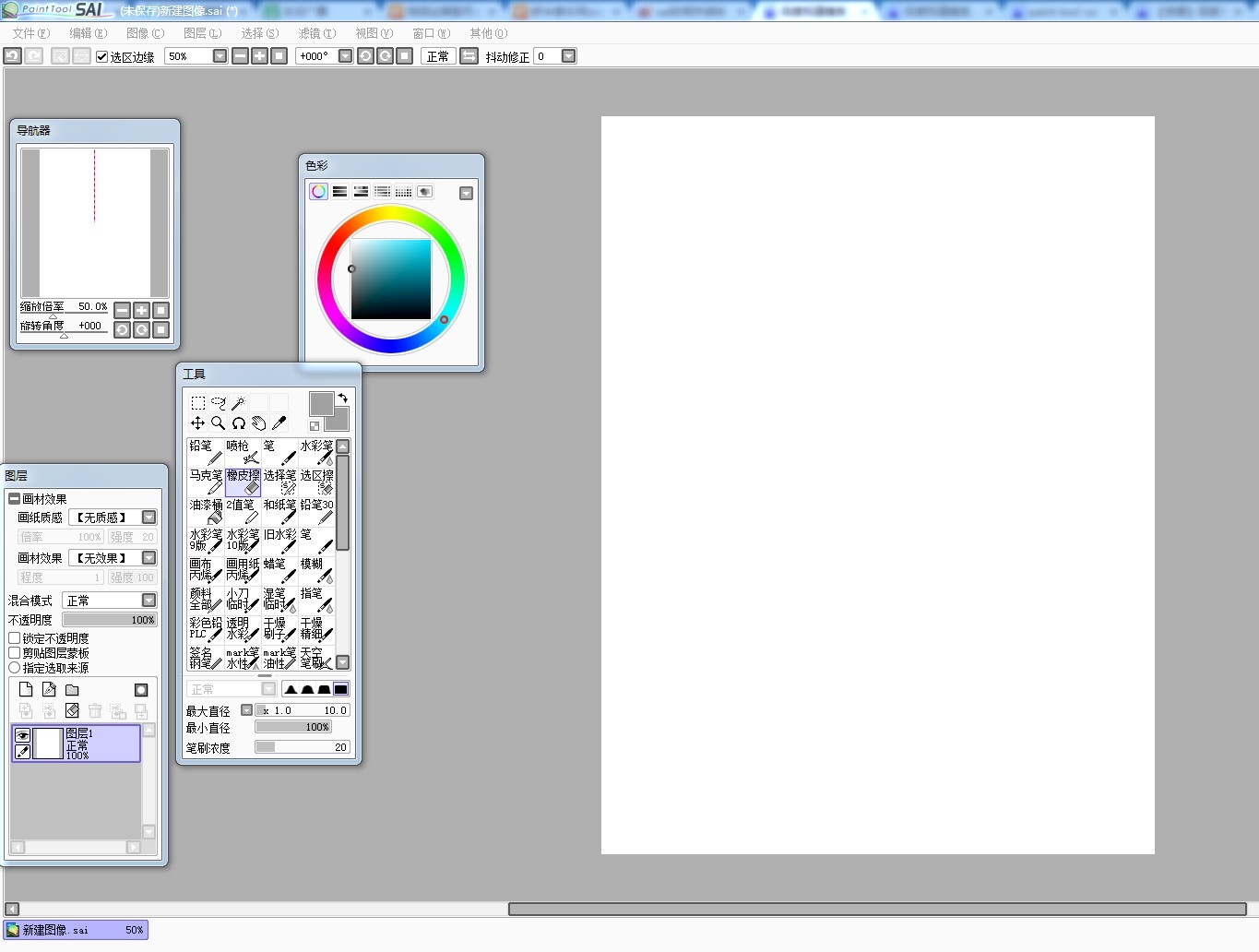Swap foreground and background colors

tap(342, 398)
